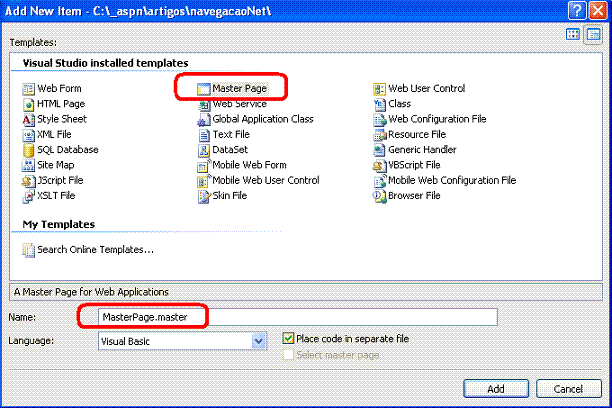This screenshot has height=408, width=612.
Task: Click the Name input field
Action: tap(298, 317)
